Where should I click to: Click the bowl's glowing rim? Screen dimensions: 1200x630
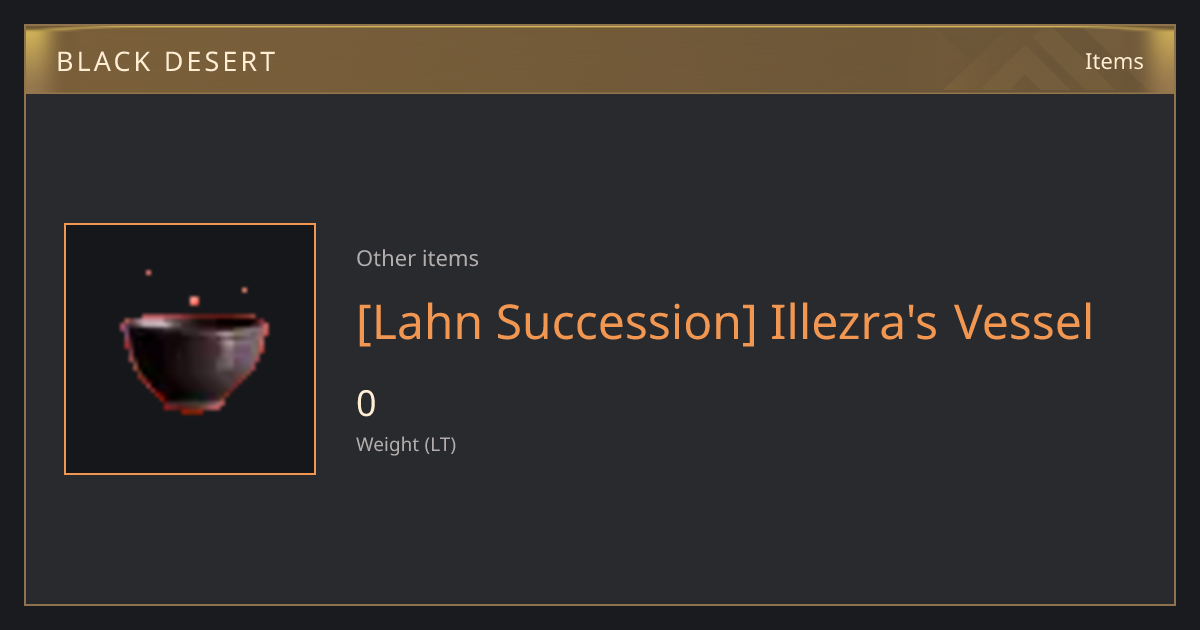coord(195,320)
